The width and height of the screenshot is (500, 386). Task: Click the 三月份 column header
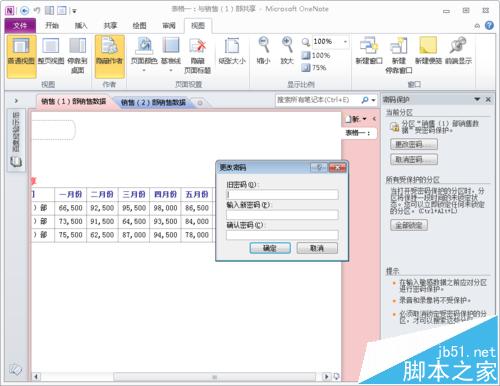coord(134,194)
